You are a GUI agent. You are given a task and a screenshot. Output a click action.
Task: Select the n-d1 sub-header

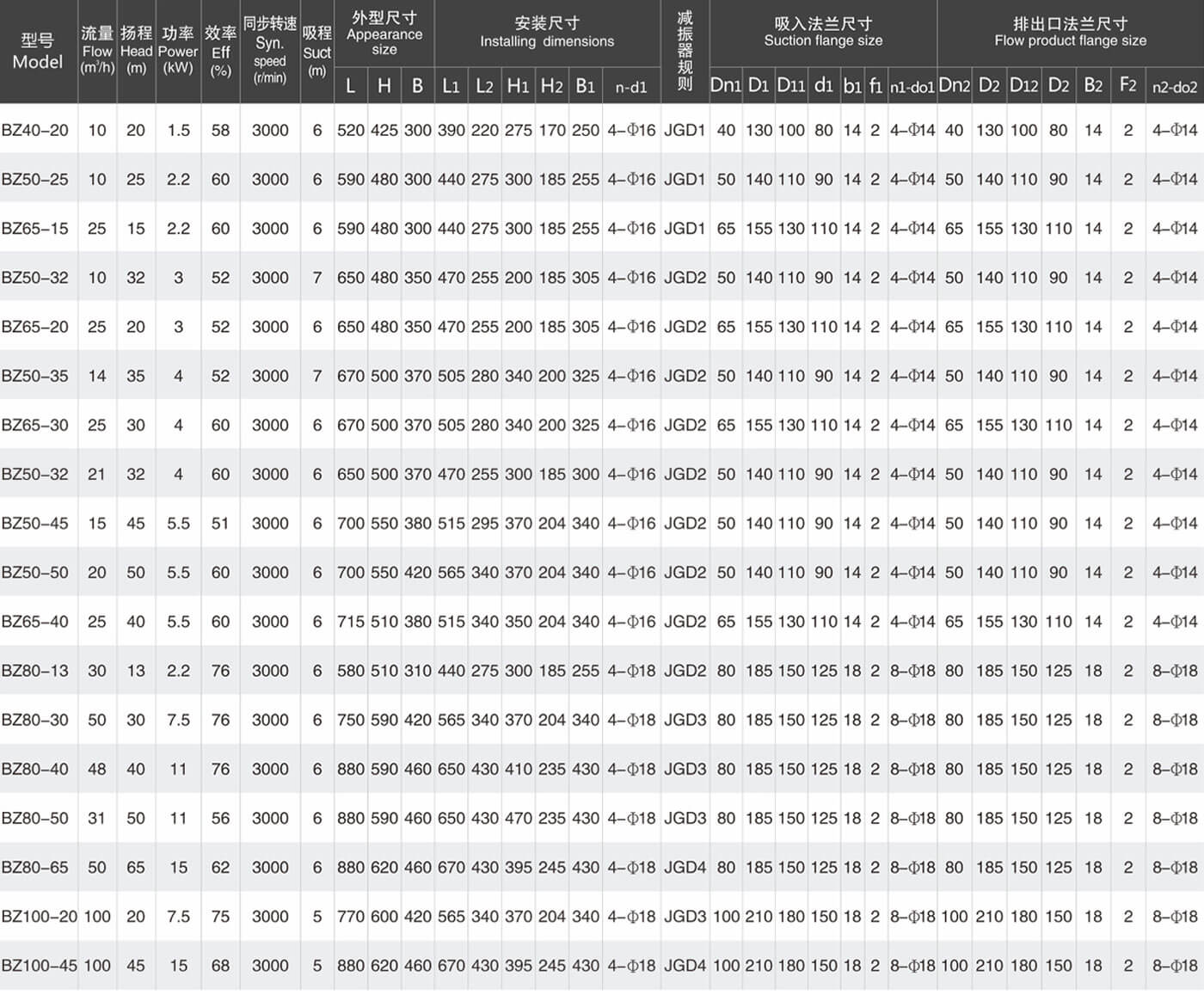click(x=631, y=87)
